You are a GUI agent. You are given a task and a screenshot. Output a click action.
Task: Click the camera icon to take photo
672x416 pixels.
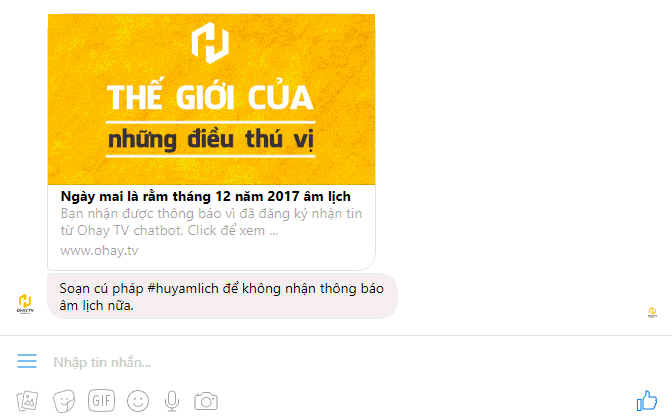[x=206, y=401]
